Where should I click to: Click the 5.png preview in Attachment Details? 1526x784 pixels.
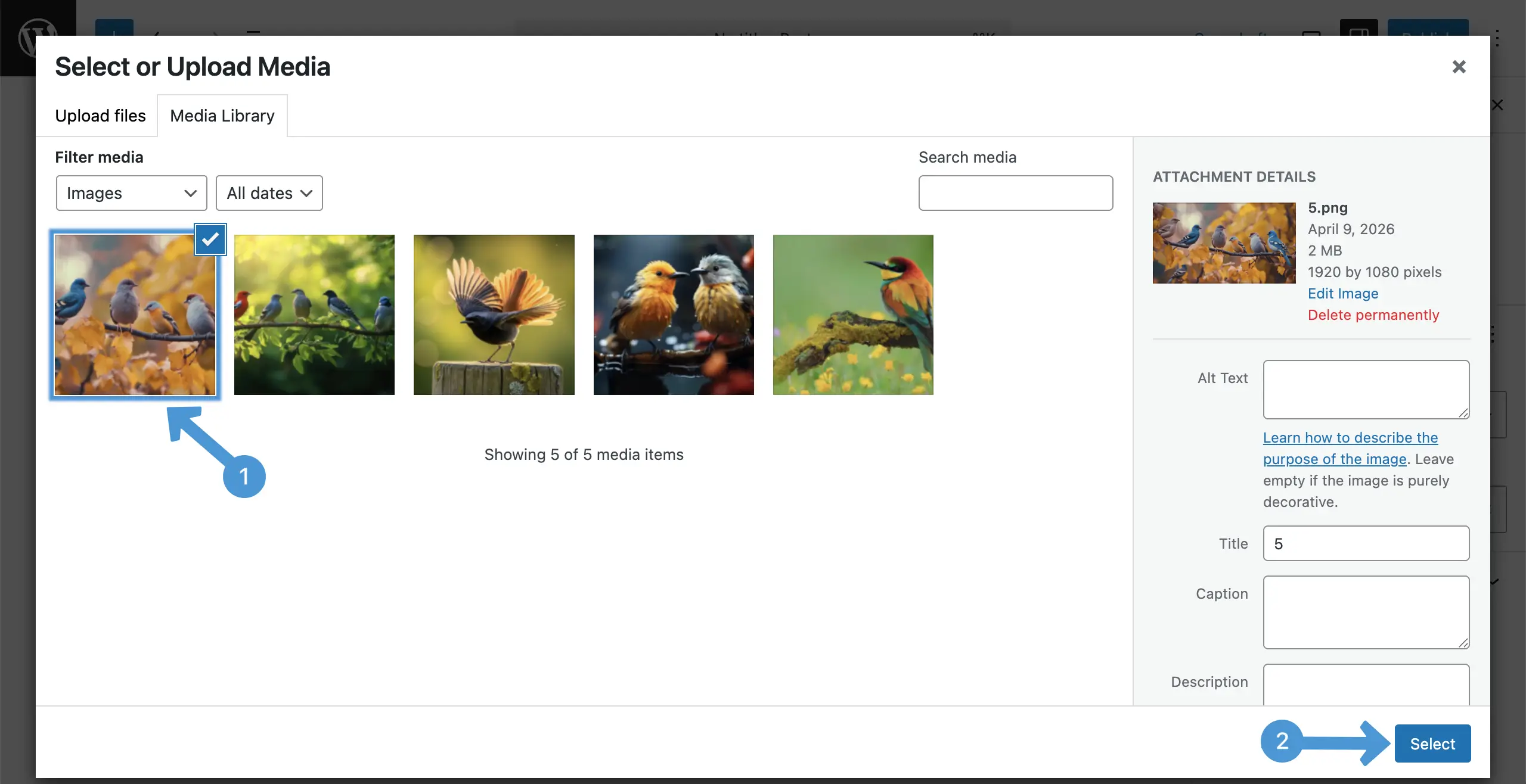[x=1224, y=243]
